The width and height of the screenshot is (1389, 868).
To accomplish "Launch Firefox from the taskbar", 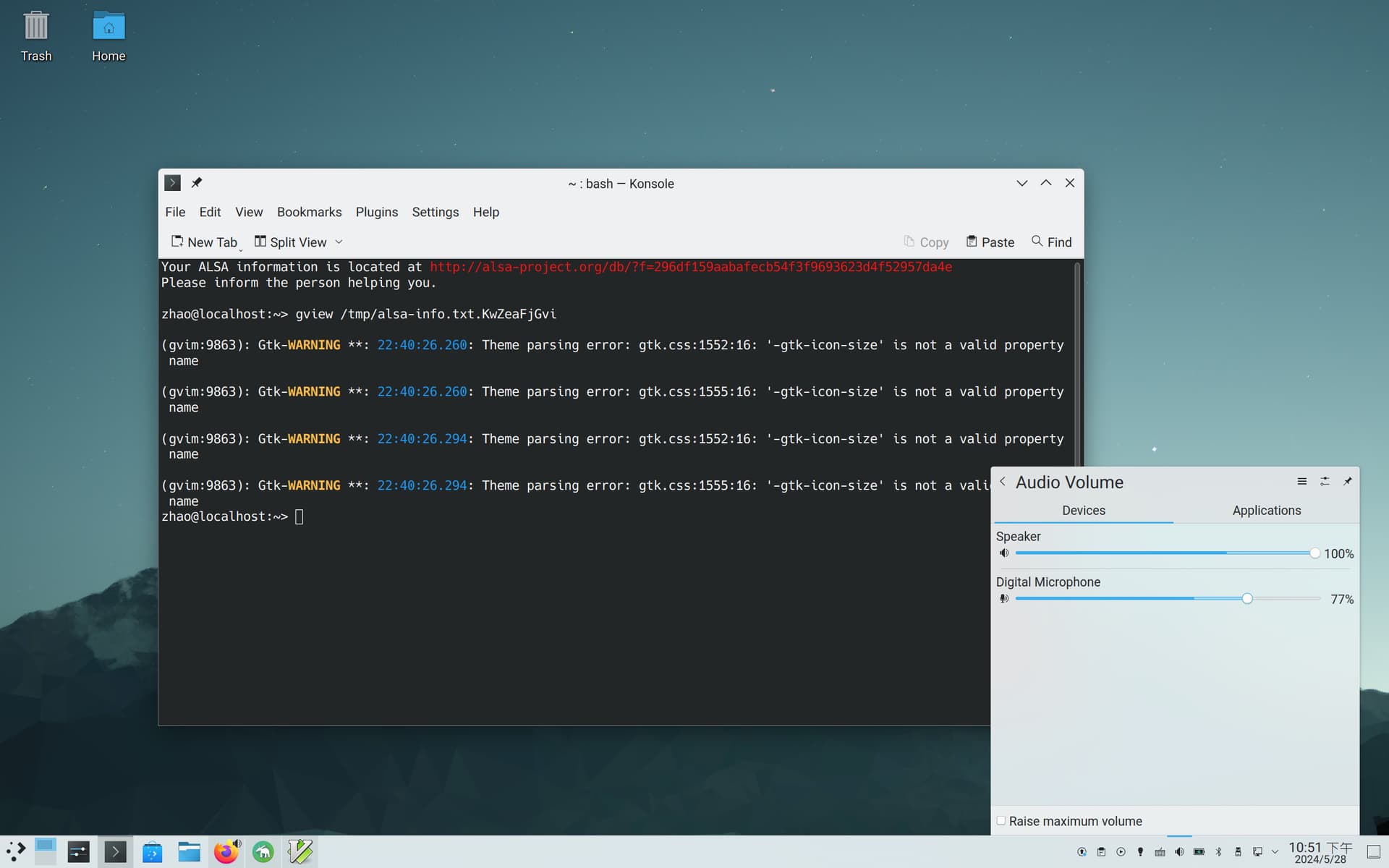I will (226, 851).
